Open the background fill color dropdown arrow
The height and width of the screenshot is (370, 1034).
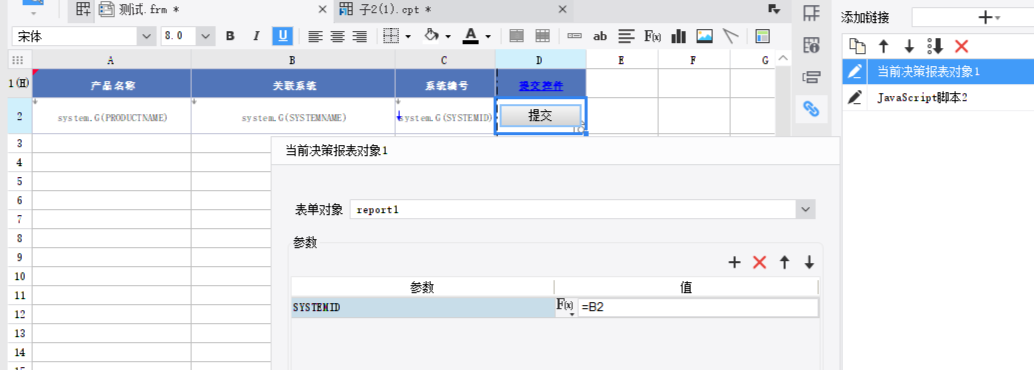448,37
